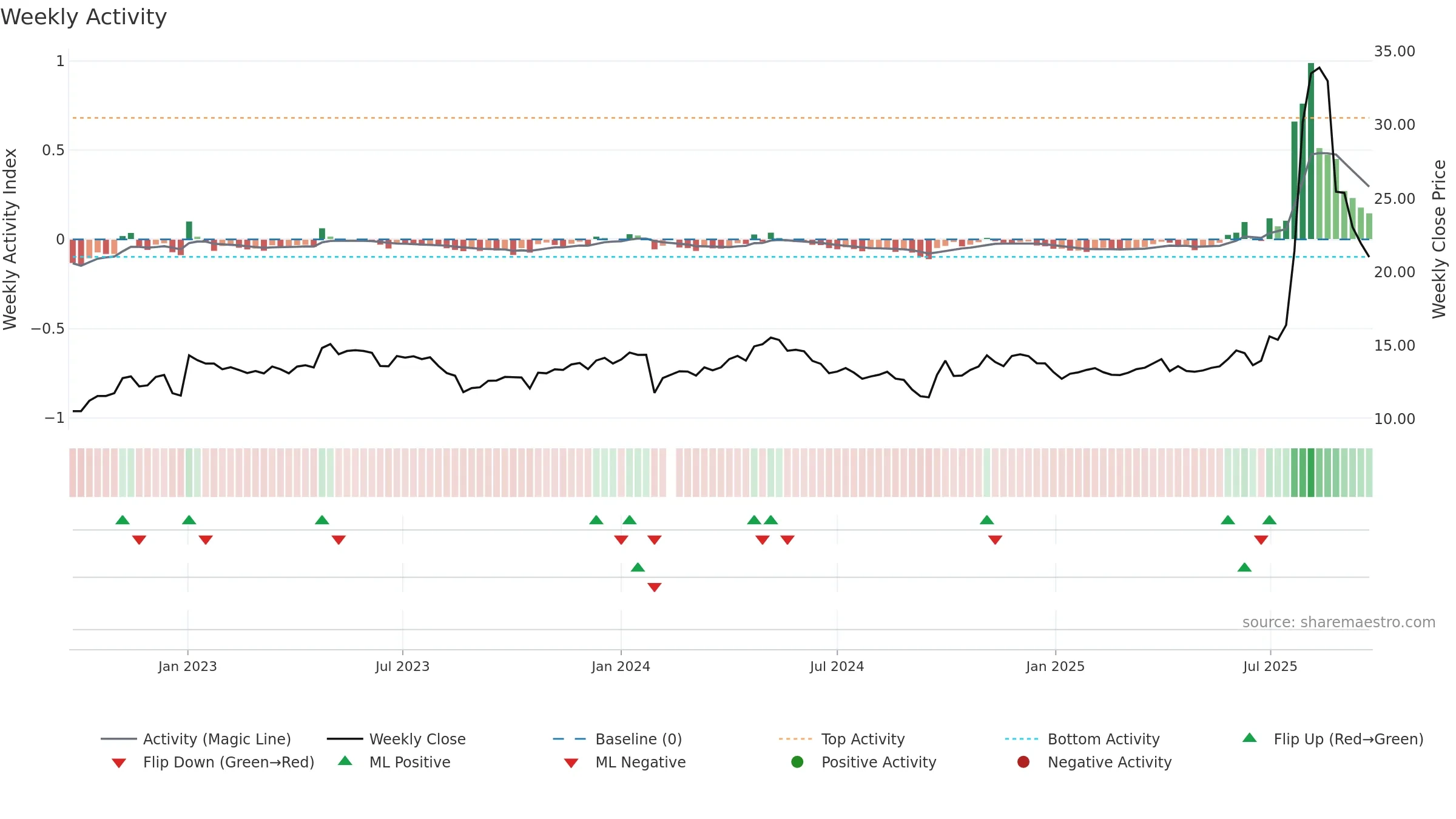Select the ML Positive triangle near Jan 2024
Viewport: 1456px width, 819px height.
click(638, 567)
